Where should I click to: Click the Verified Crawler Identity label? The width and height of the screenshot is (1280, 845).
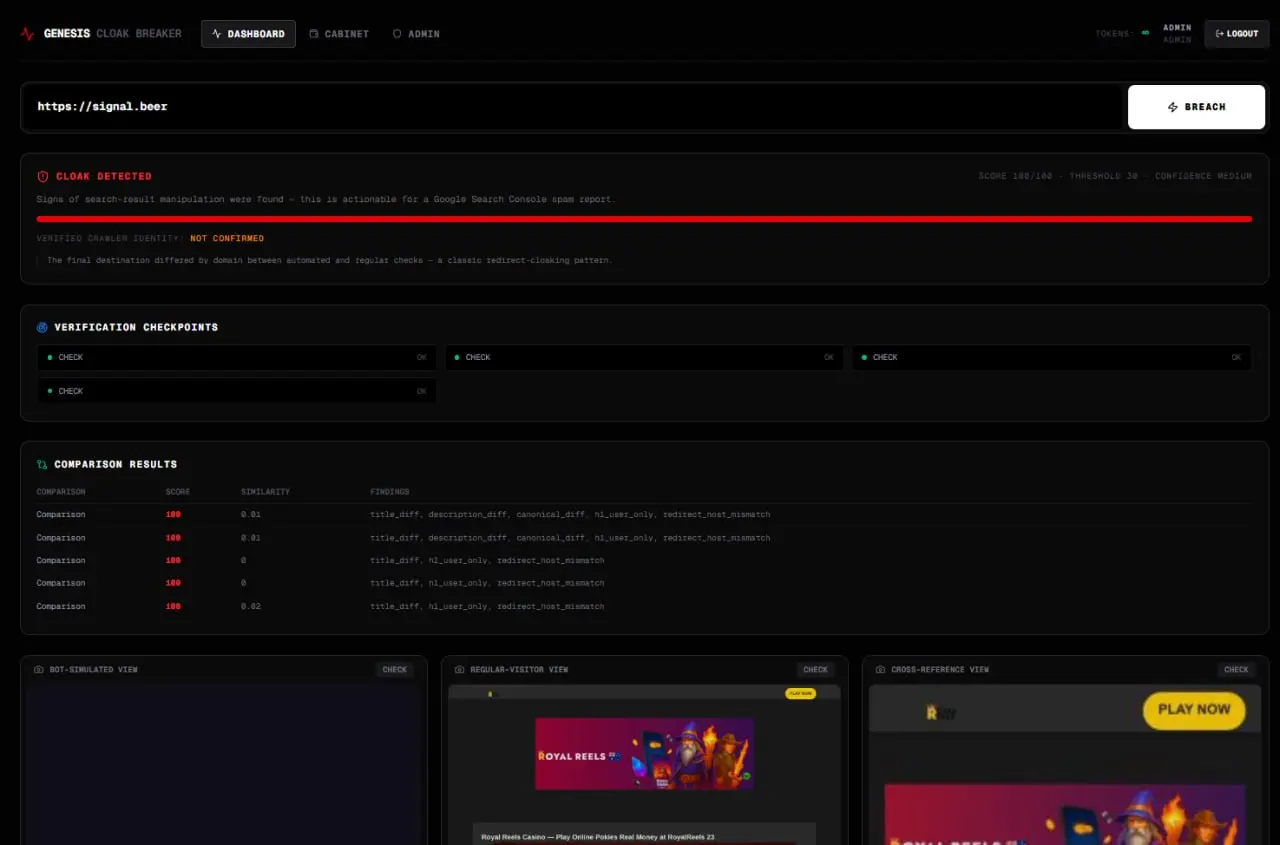[110, 239]
